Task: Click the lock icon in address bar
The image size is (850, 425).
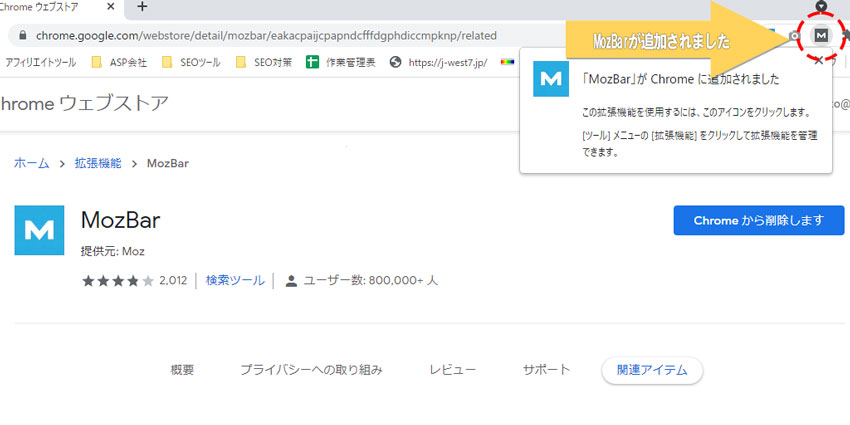Action: coord(22,36)
